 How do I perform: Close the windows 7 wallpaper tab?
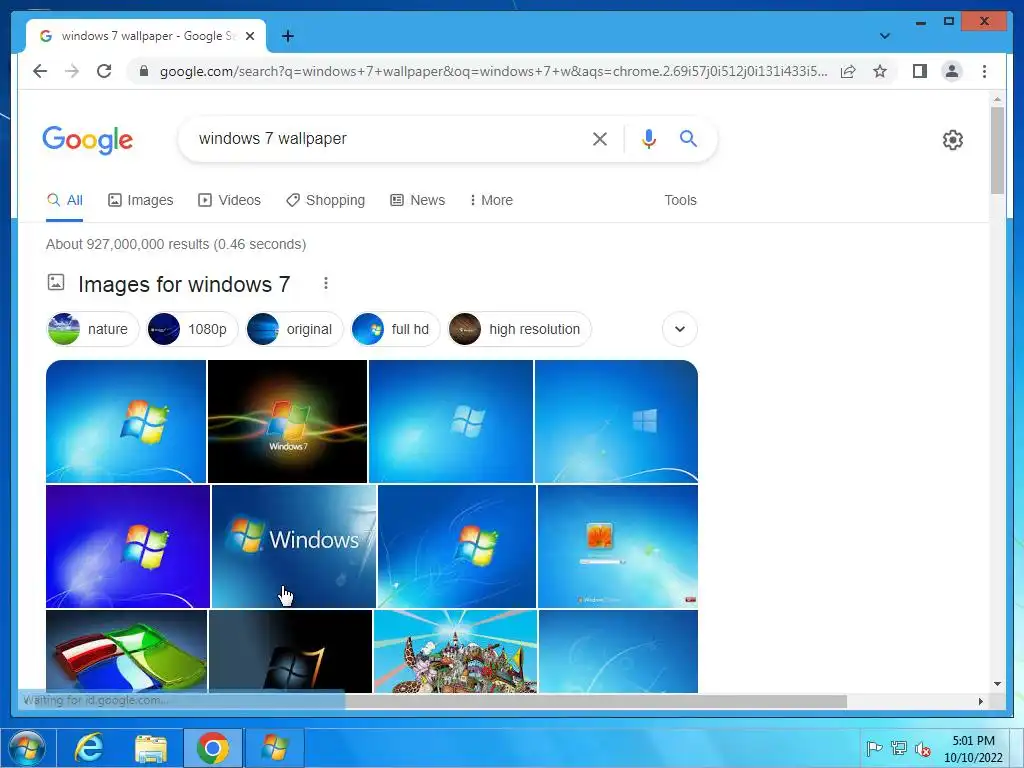(x=249, y=36)
